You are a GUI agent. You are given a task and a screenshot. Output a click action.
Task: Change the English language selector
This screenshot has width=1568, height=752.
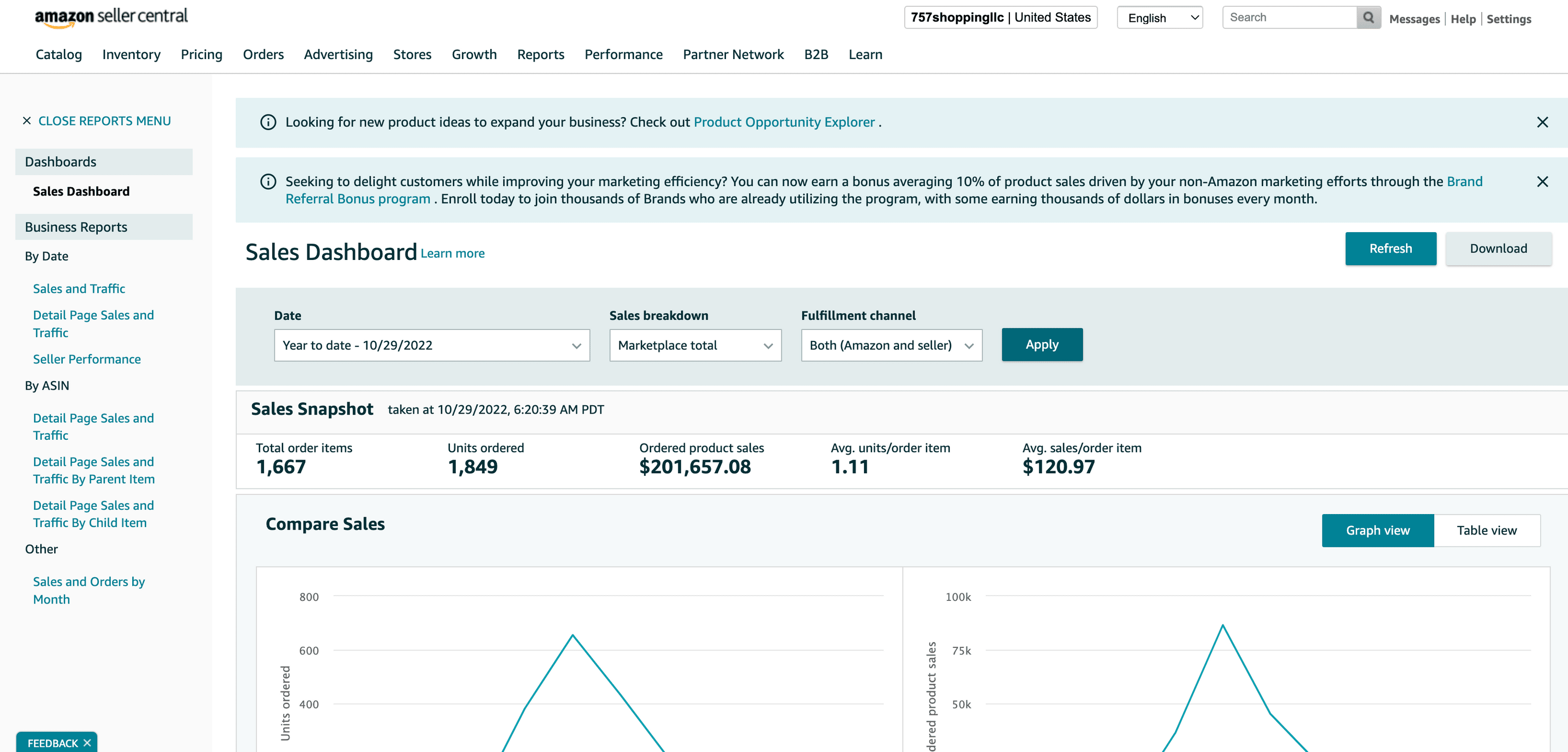click(x=1159, y=18)
